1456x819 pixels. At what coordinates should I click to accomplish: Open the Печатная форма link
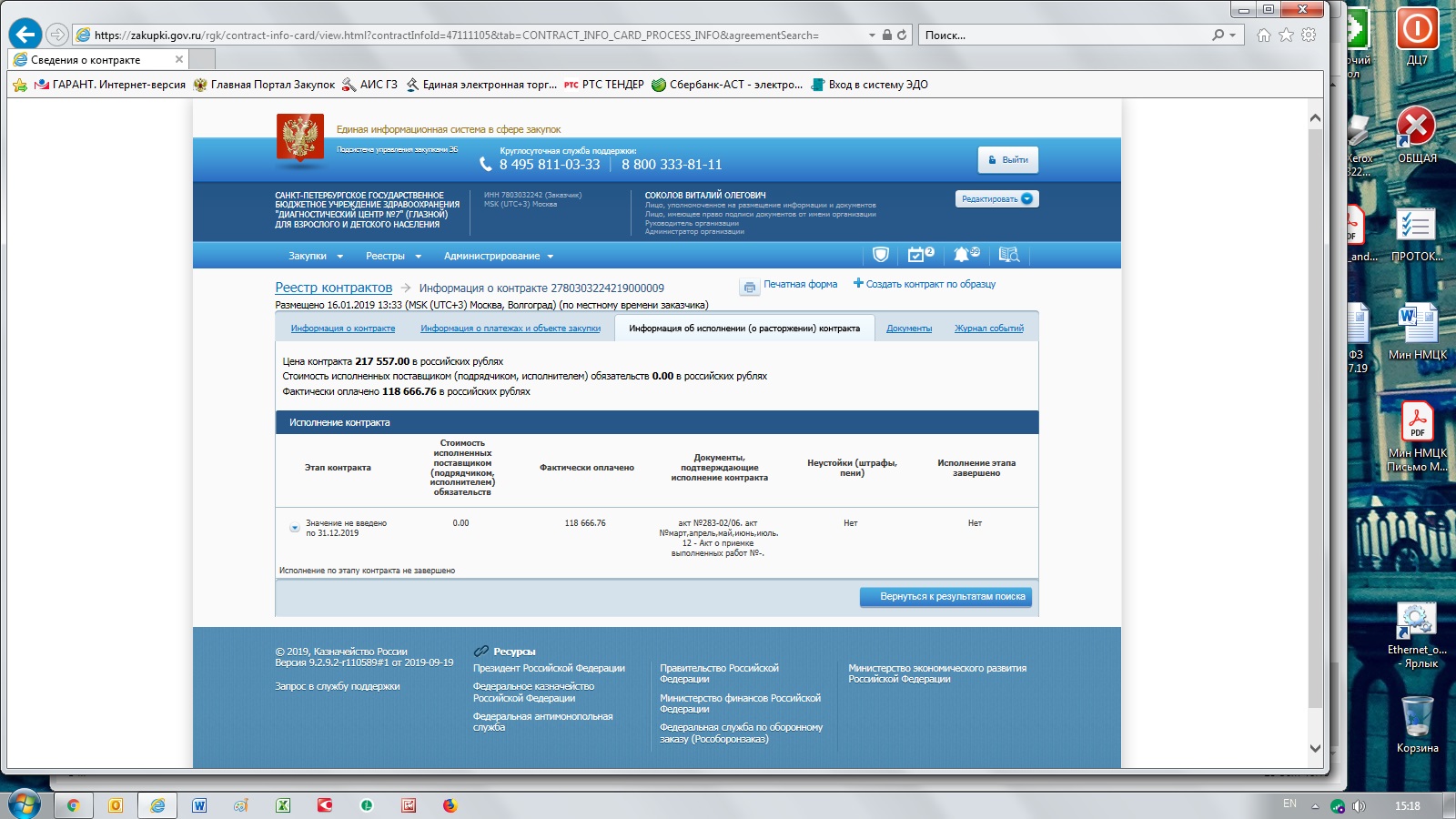801,284
